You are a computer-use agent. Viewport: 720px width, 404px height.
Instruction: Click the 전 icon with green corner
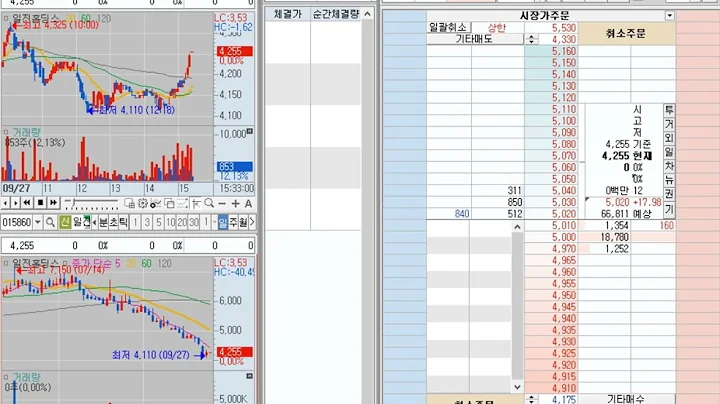coord(86,223)
